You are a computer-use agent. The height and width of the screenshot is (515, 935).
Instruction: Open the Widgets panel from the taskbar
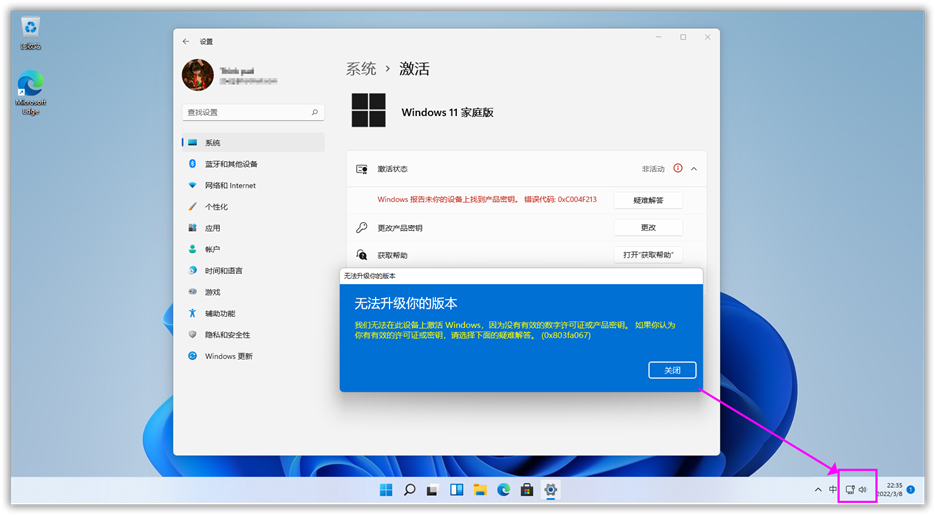[456, 490]
